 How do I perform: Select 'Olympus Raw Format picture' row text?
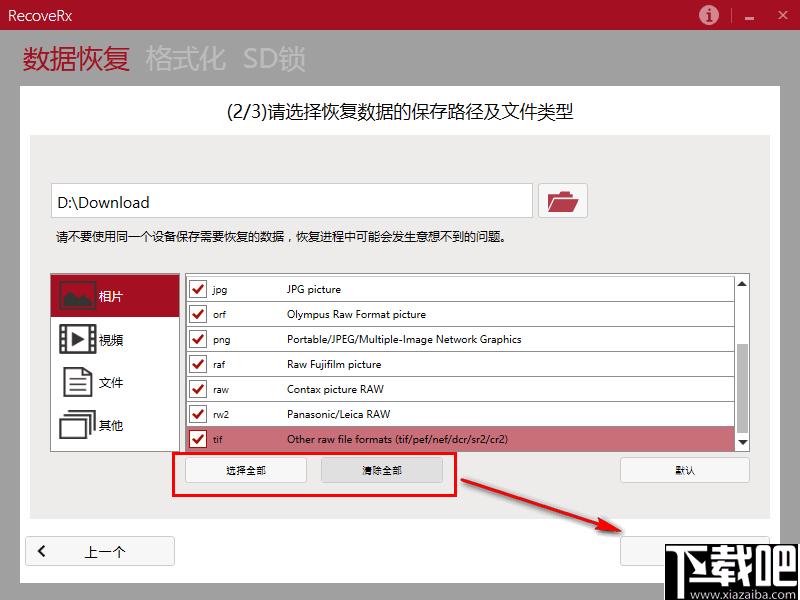click(356, 314)
